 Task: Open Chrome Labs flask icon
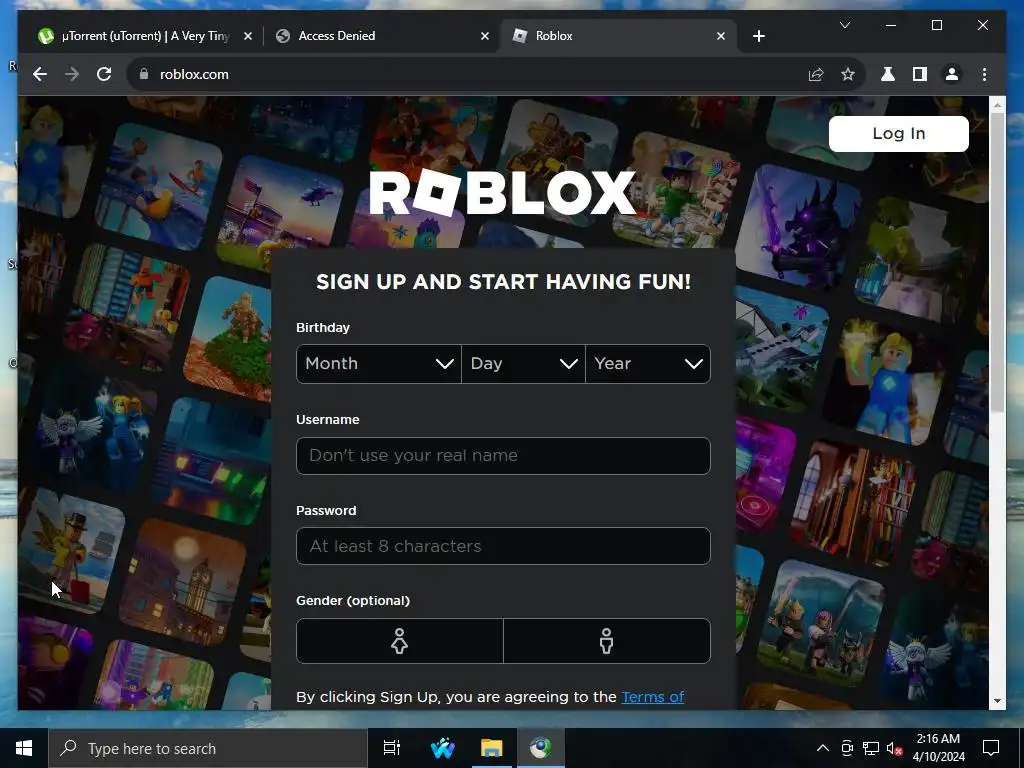point(888,74)
